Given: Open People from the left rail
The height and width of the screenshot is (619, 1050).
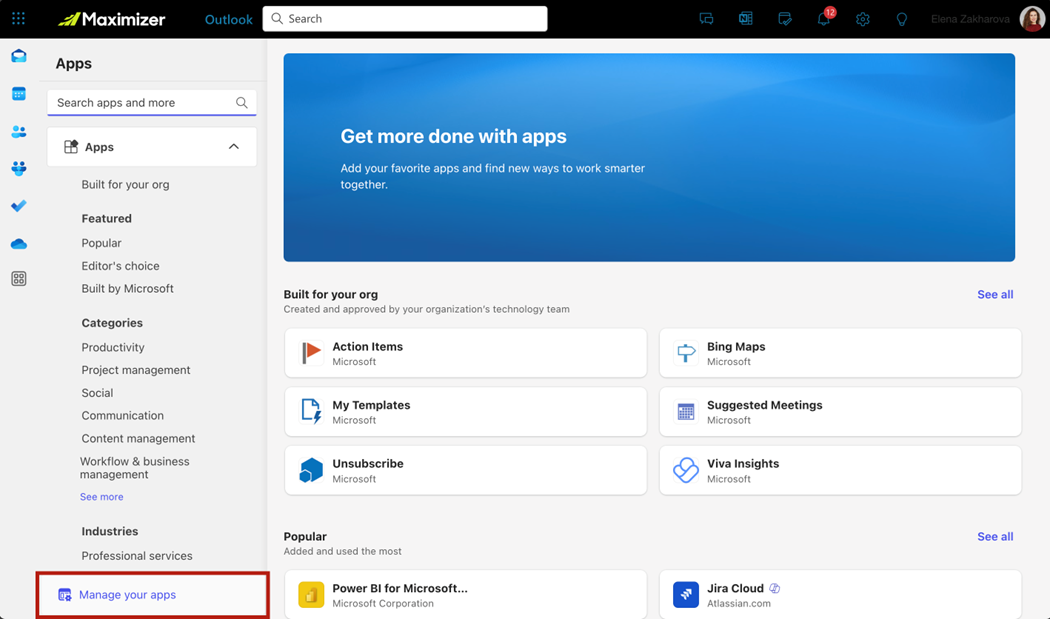Looking at the screenshot, I should [x=19, y=131].
